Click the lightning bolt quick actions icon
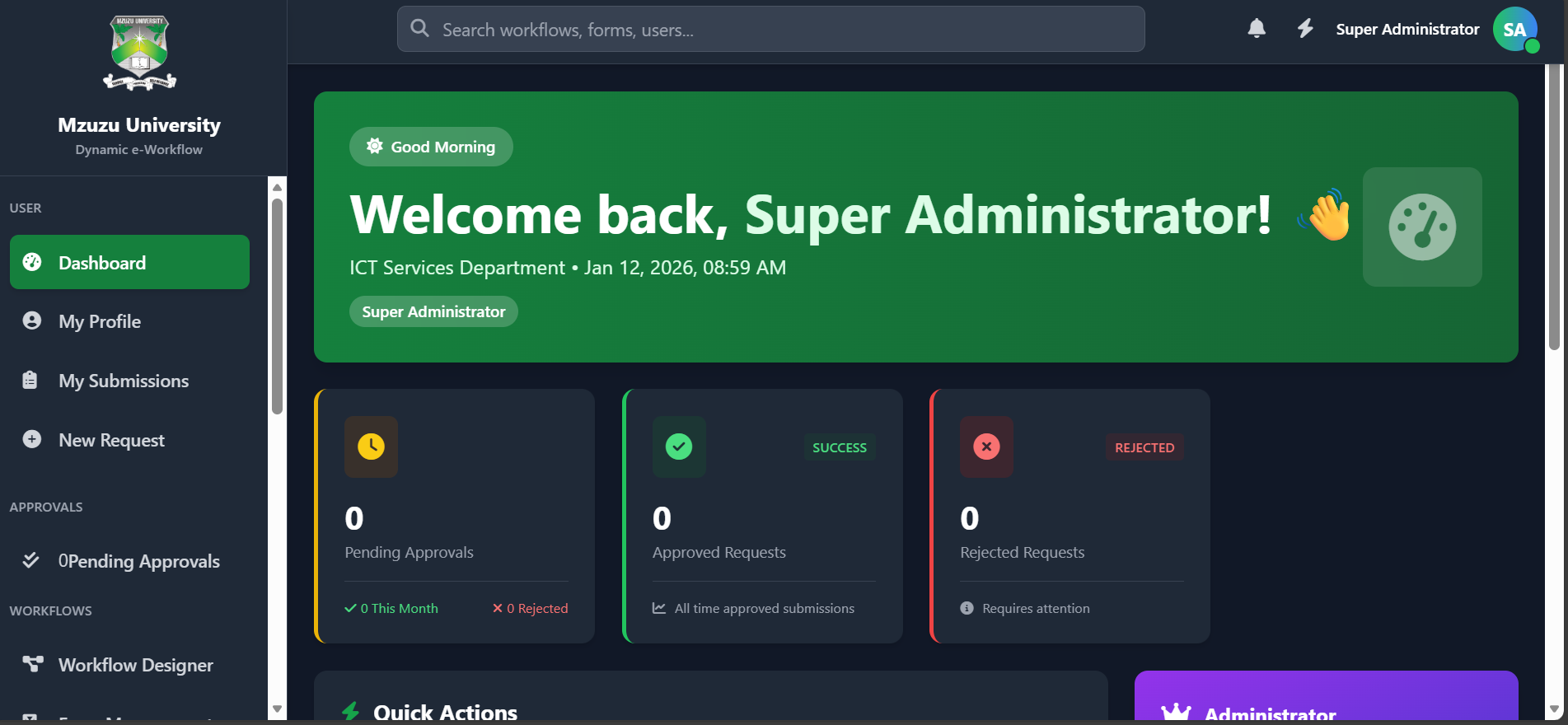Image resolution: width=1568 pixels, height=725 pixels. point(1305,29)
